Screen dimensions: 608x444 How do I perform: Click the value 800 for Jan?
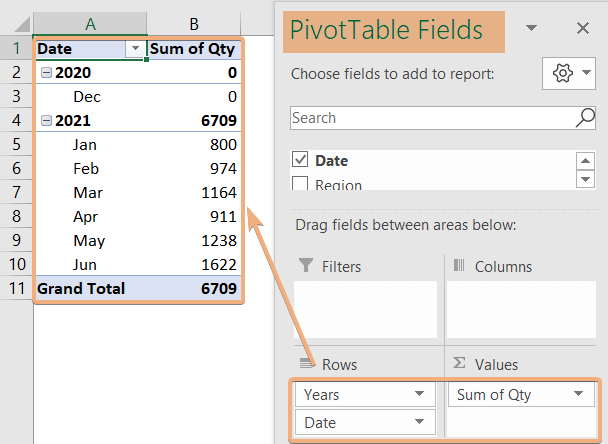click(223, 145)
